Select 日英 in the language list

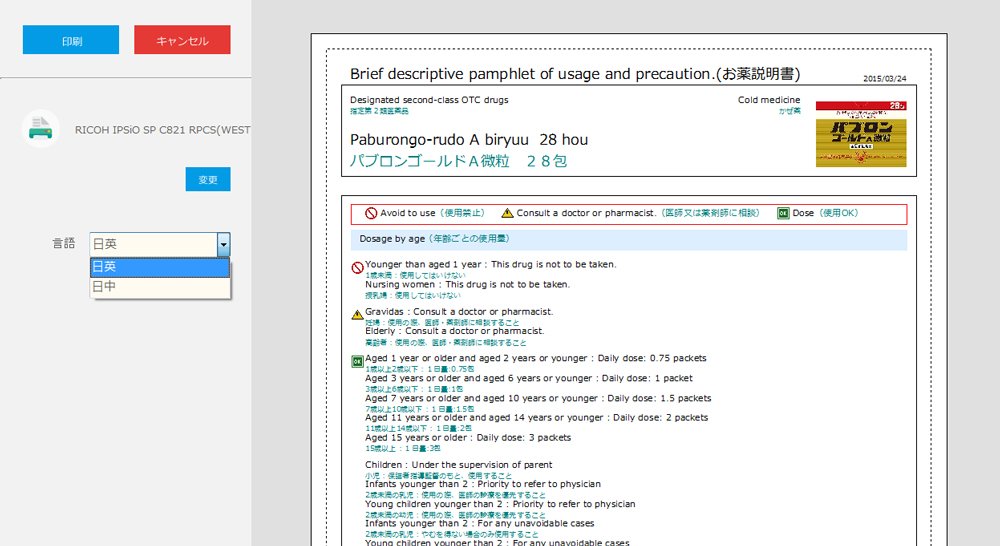point(159,267)
